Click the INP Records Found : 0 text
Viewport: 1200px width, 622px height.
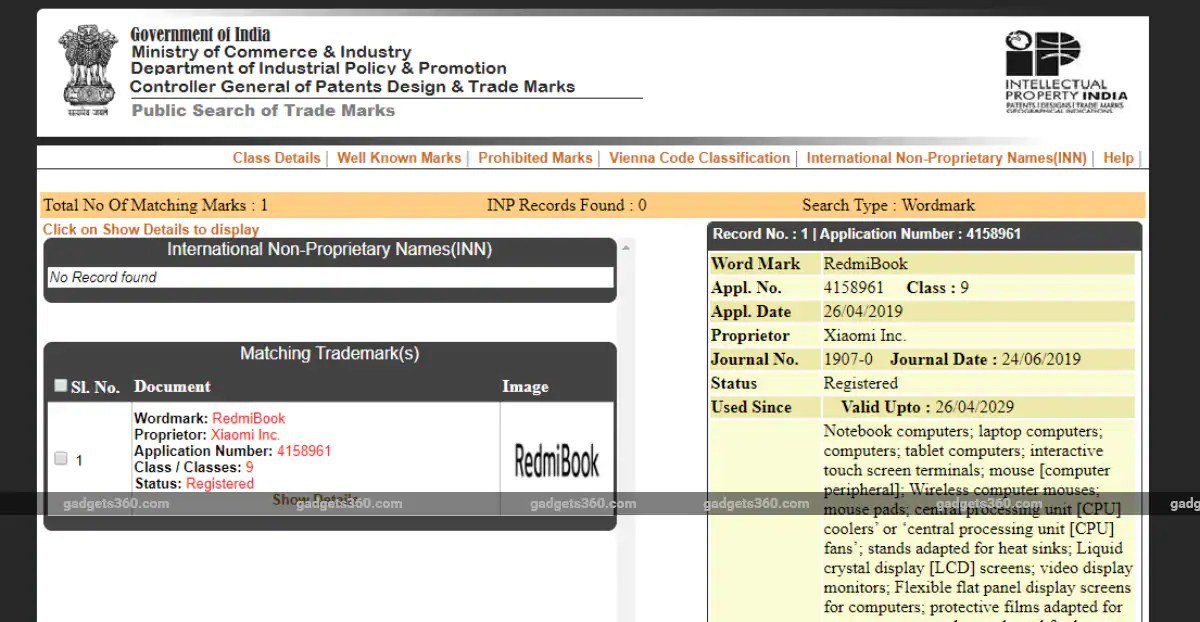(x=567, y=205)
